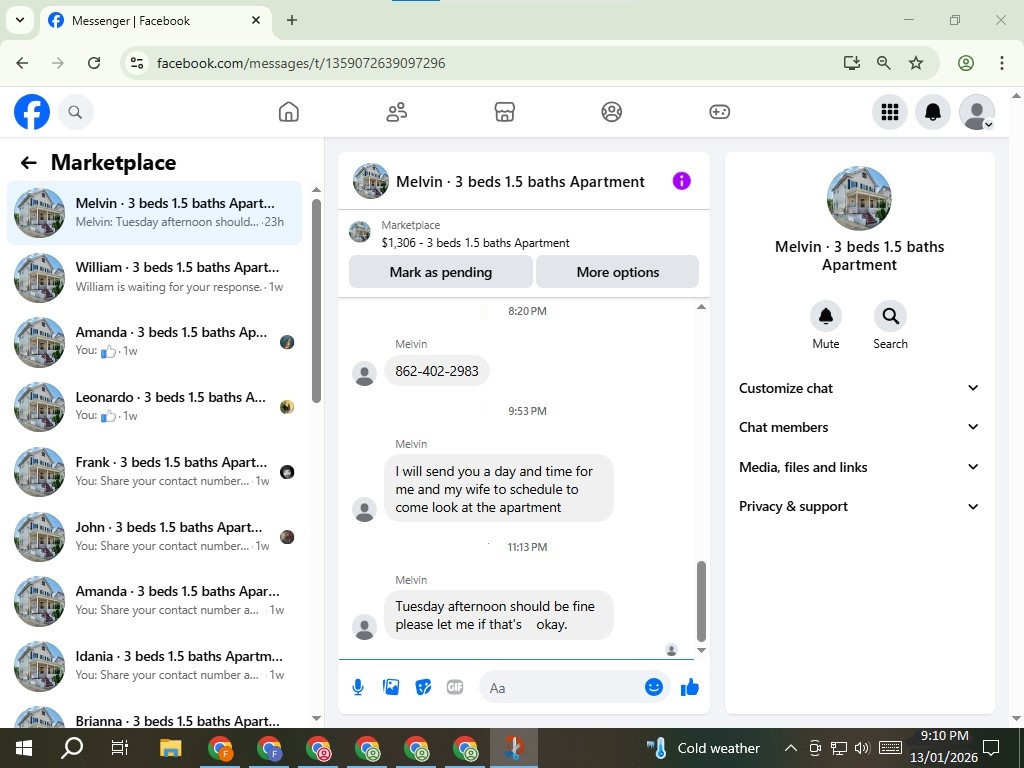
Task: Open the Facebook search magnifier
Action: [76, 112]
